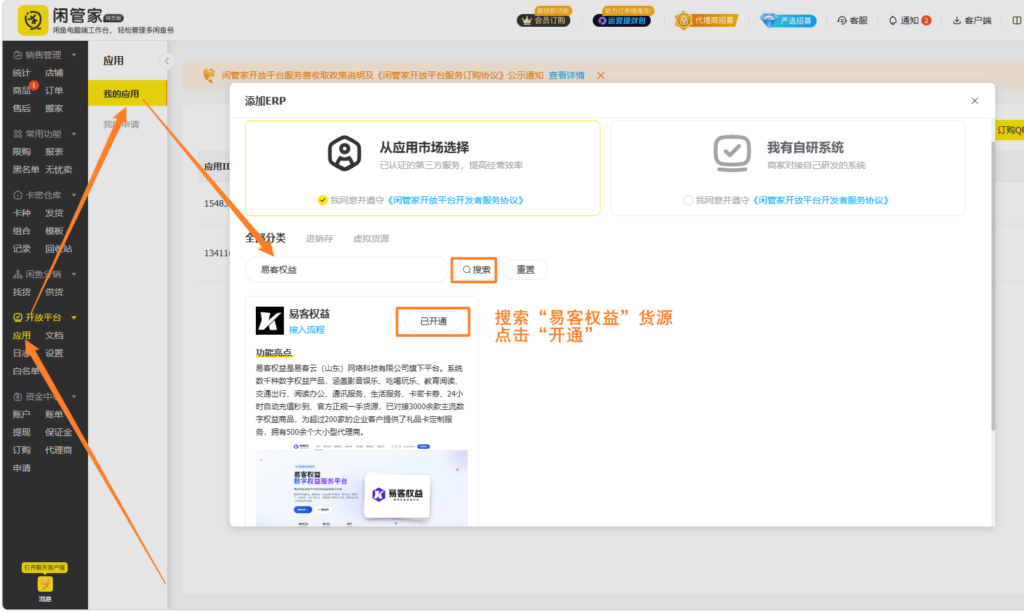Open developer agreement link under 从应用市场选择
This screenshot has width=1024, height=612.
click(x=456, y=201)
